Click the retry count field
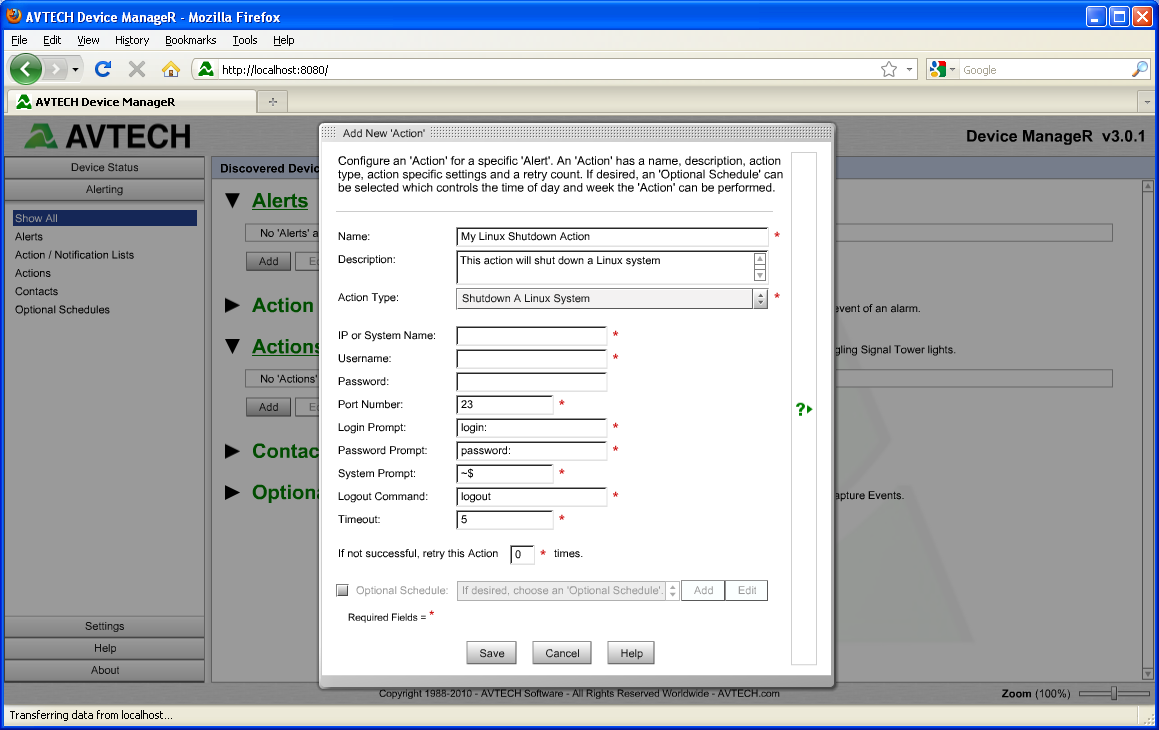 click(x=522, y=554)
